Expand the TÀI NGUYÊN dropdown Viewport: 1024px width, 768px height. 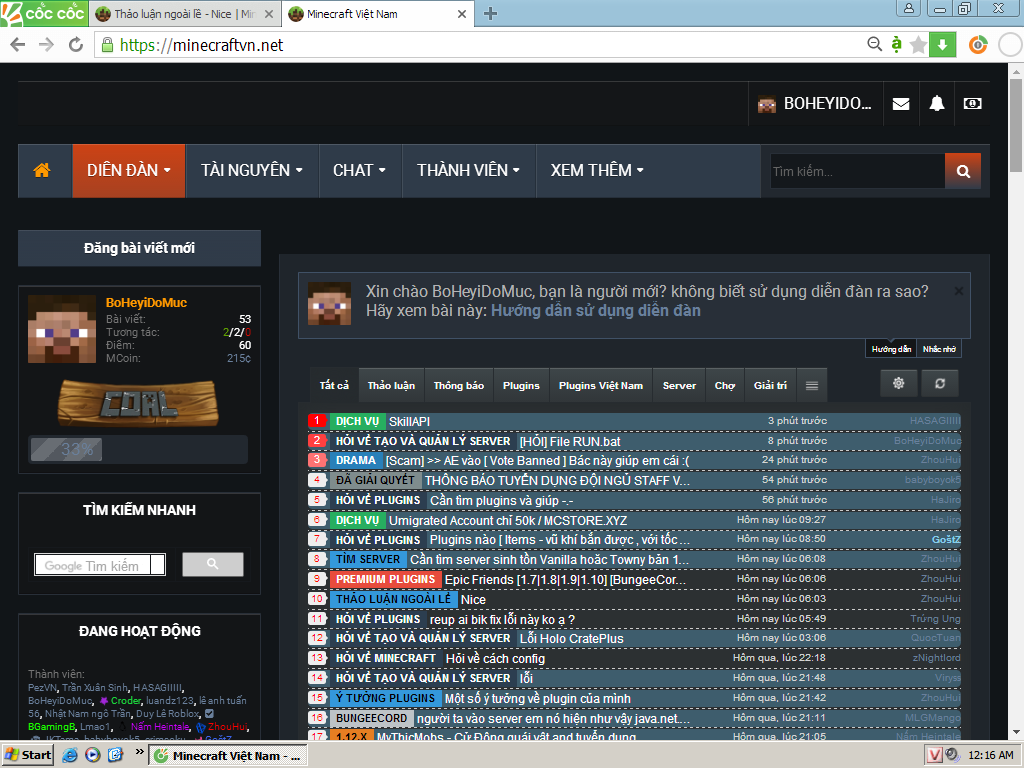coord(252,170)
